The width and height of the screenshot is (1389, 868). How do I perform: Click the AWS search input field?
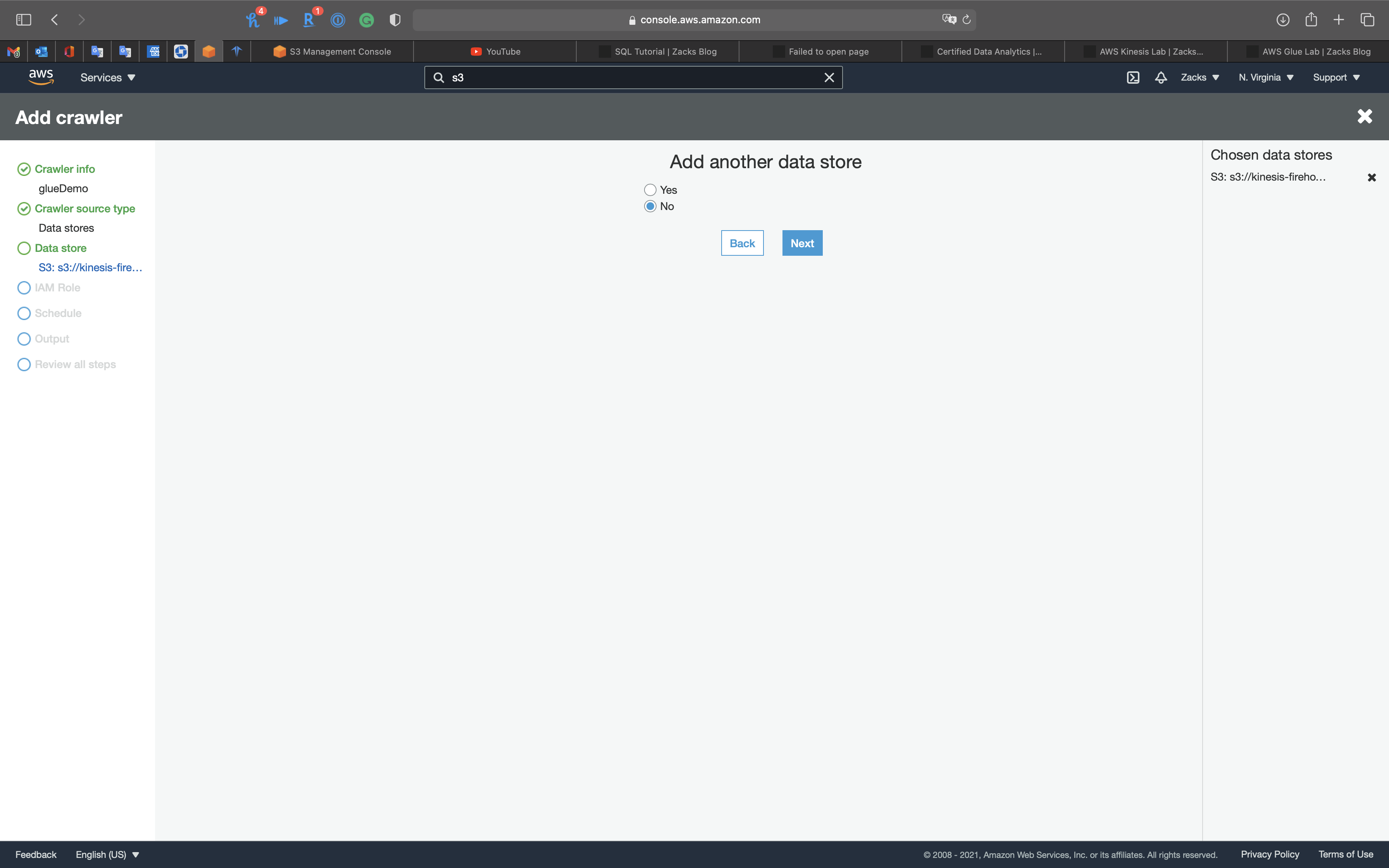point(631,77)
